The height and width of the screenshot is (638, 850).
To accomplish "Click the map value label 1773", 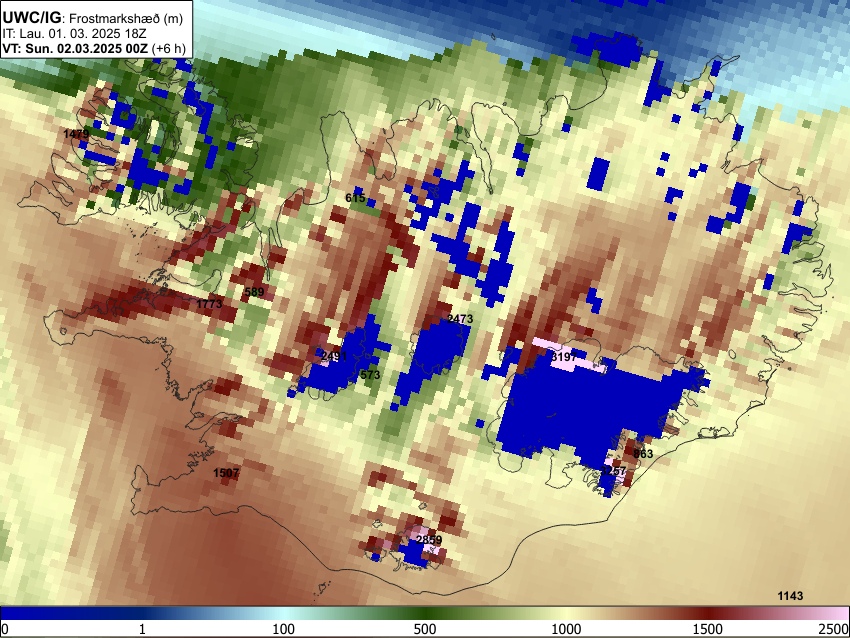I will tap(209, 304).
